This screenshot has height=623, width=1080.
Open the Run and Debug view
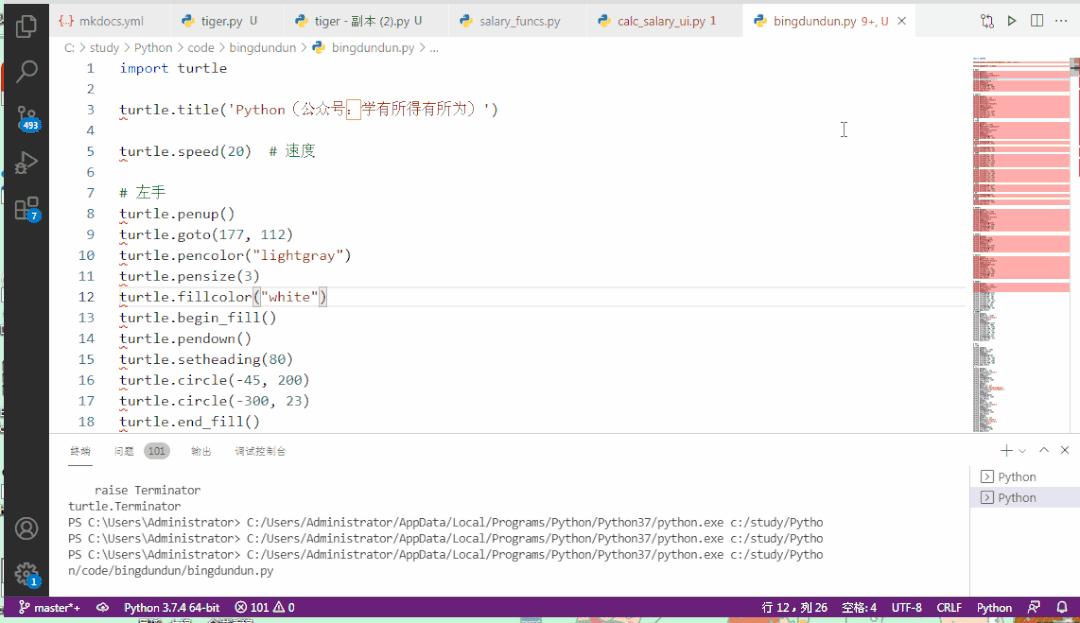(26, 163)
